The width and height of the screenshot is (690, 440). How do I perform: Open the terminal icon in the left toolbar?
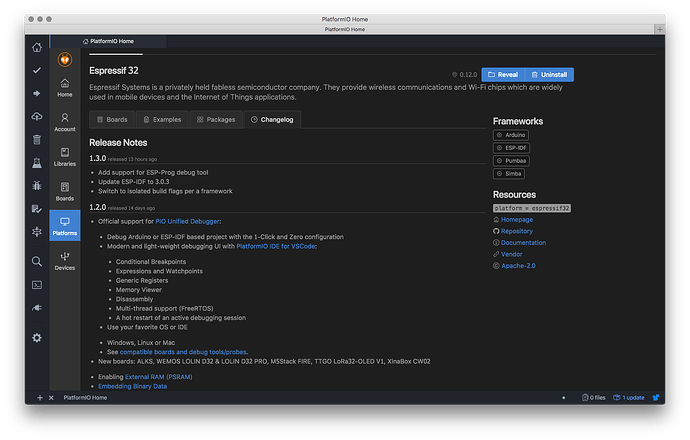point(37,285)
